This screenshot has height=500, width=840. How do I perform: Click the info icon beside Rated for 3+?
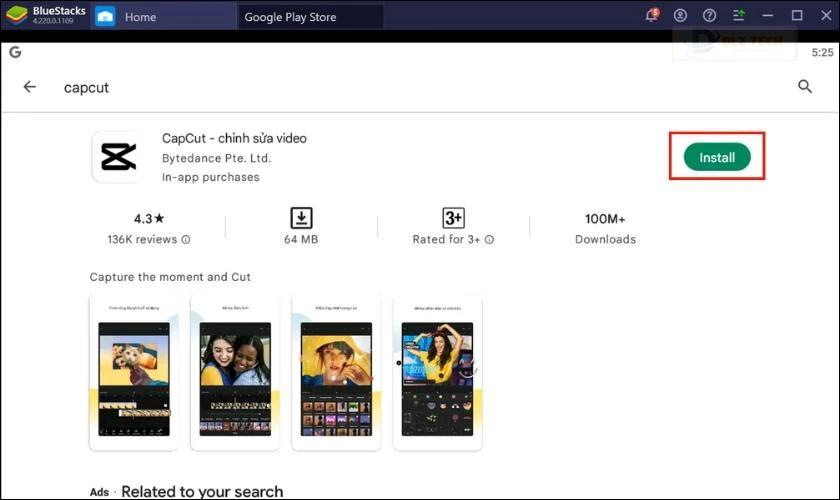489,240
